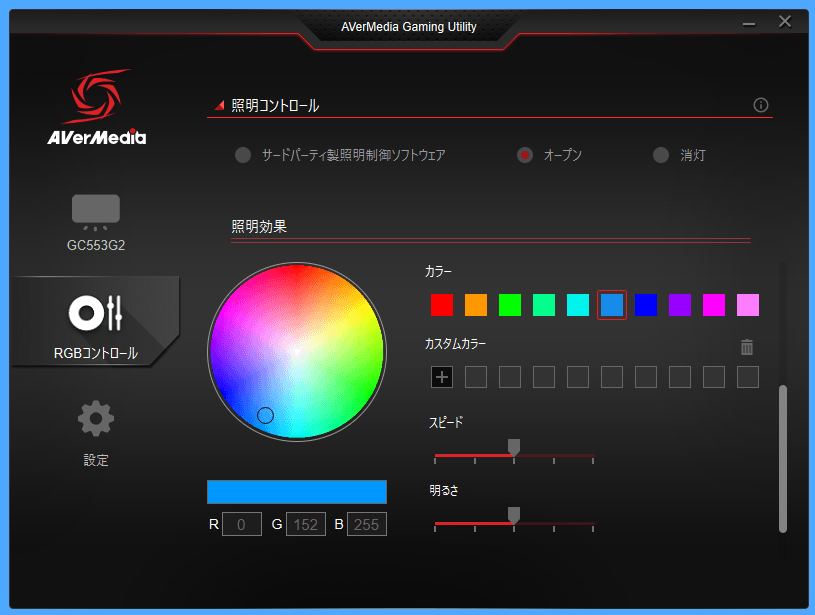Choose the cyan color swatch

click(x=578, y=305)
